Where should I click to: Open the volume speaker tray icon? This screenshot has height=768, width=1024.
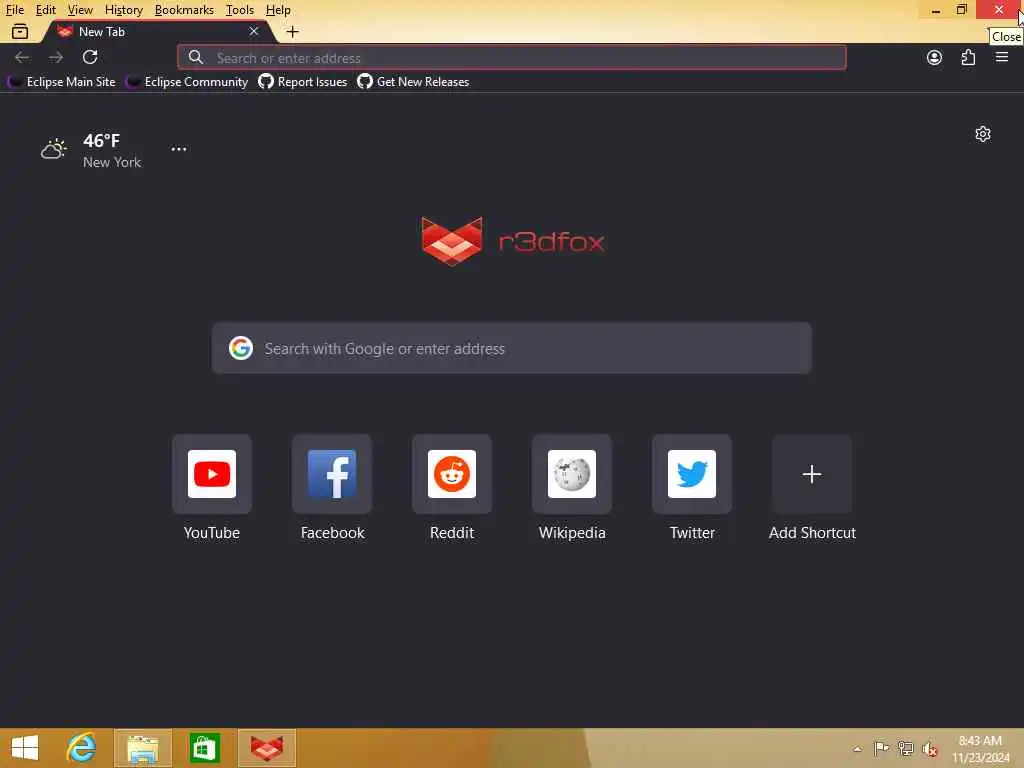click(x=930, y=749)
